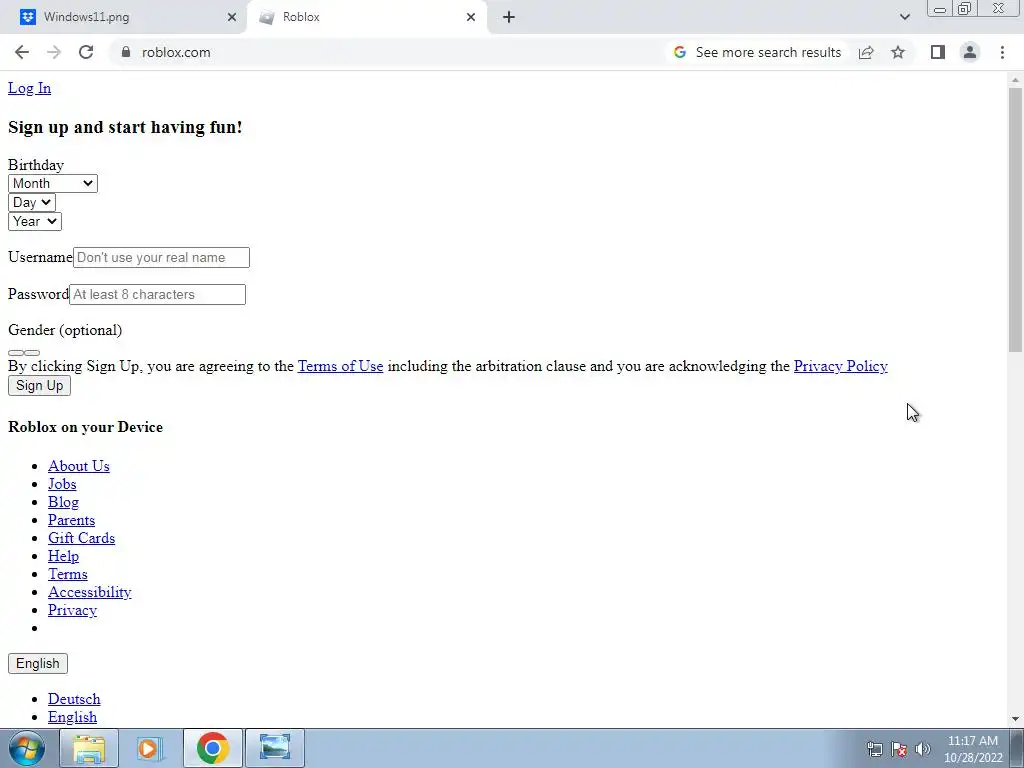Click the volume speaker tray icon

923,749
